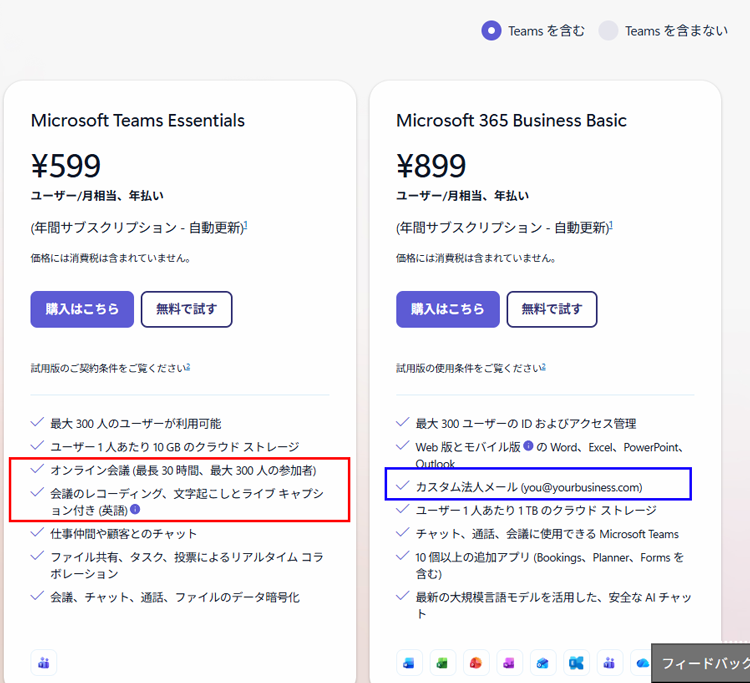Image resolution: width=750 pixels, height=683 pixels.
Task: Click オンライン会議 (最長 30 時間) feature
Action: pyautogui.click(x=183, y=471)
